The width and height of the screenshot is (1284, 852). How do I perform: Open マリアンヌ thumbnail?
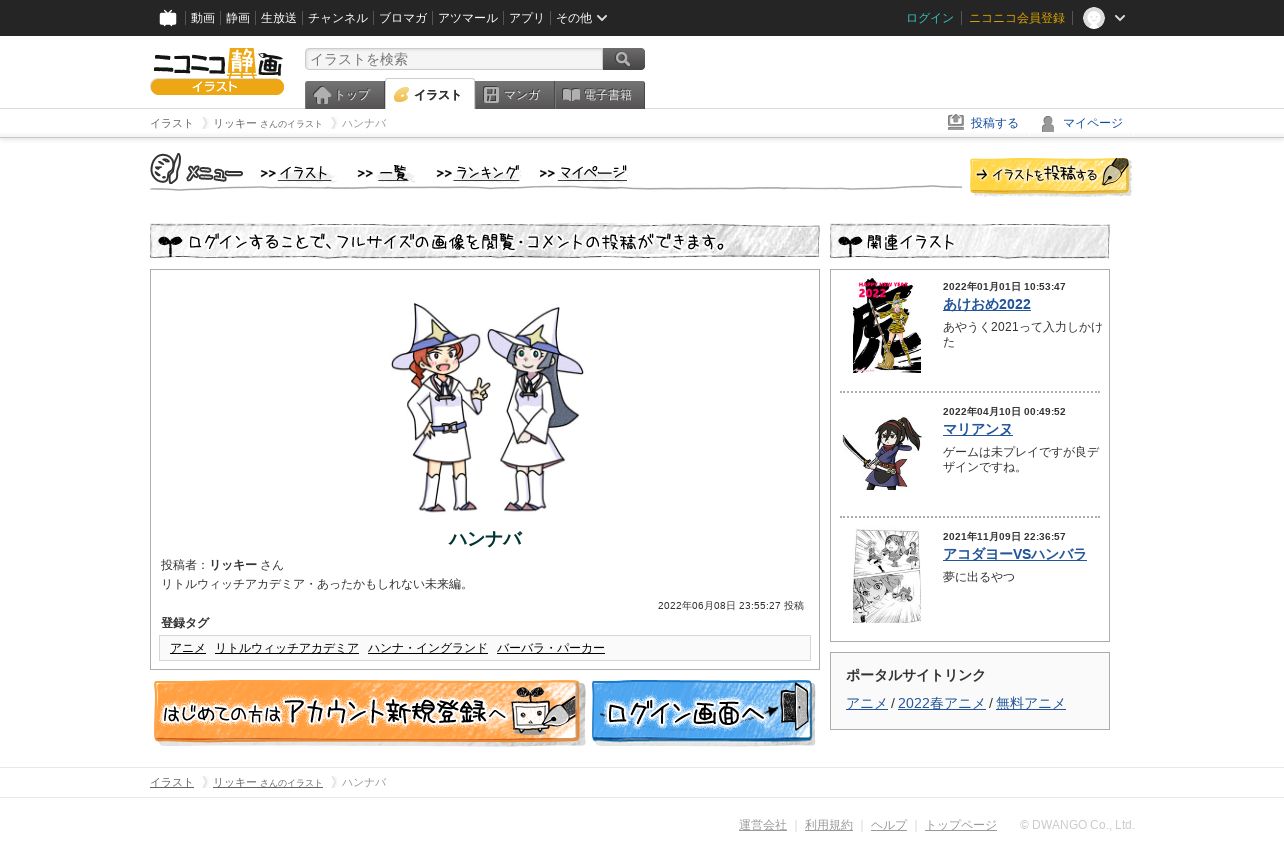click(x=881, y=452)
